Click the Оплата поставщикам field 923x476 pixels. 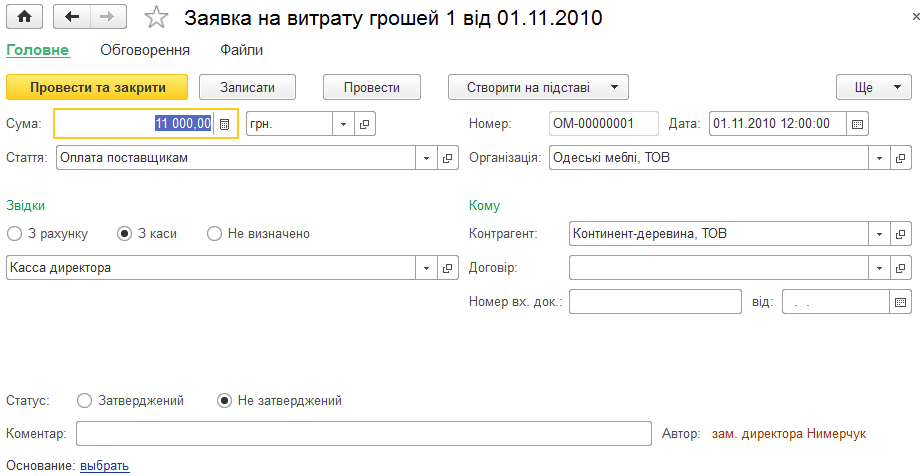[236, 158]
